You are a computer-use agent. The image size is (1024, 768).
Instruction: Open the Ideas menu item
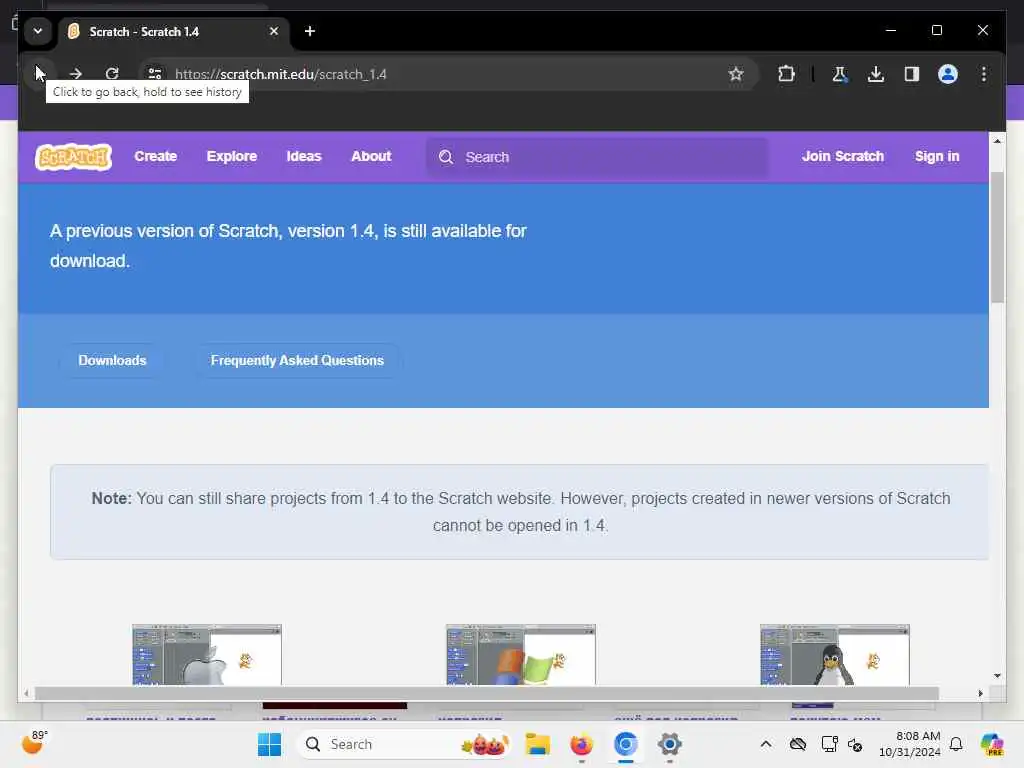coord(304,156)
